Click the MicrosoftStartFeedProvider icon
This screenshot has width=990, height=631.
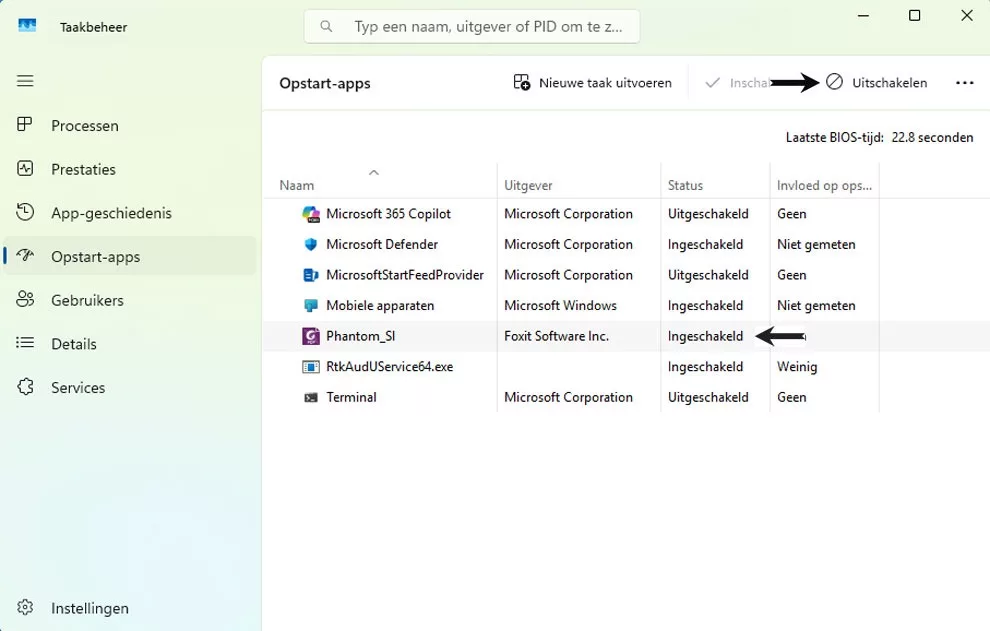(311, 275)
